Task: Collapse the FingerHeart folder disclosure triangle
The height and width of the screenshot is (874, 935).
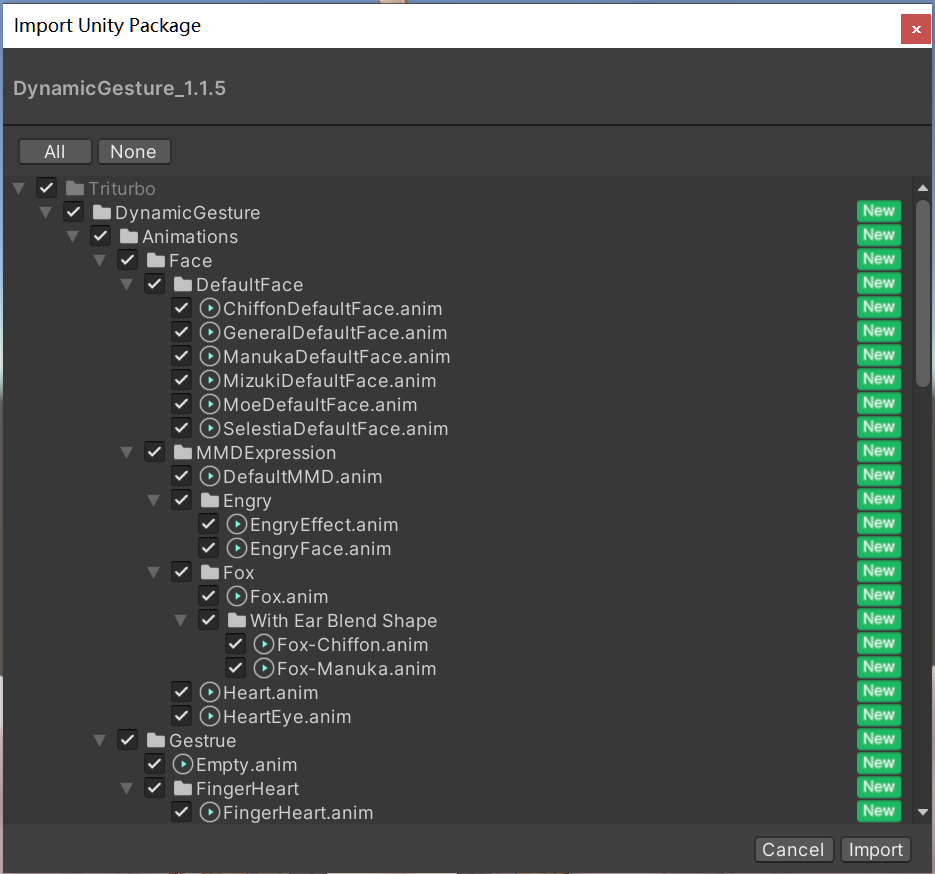Action: 127,789
